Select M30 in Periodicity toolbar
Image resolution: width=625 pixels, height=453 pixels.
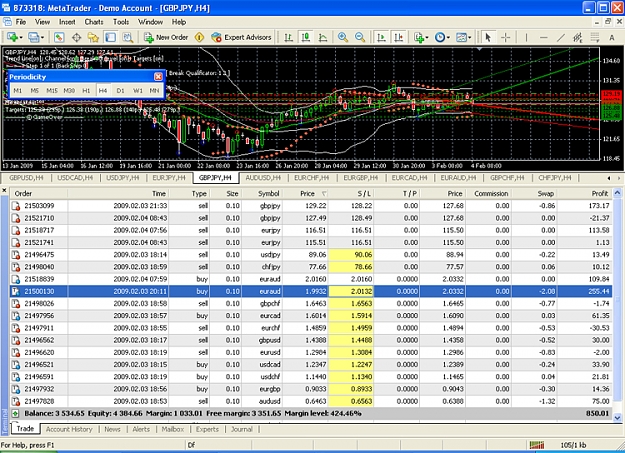69,91
